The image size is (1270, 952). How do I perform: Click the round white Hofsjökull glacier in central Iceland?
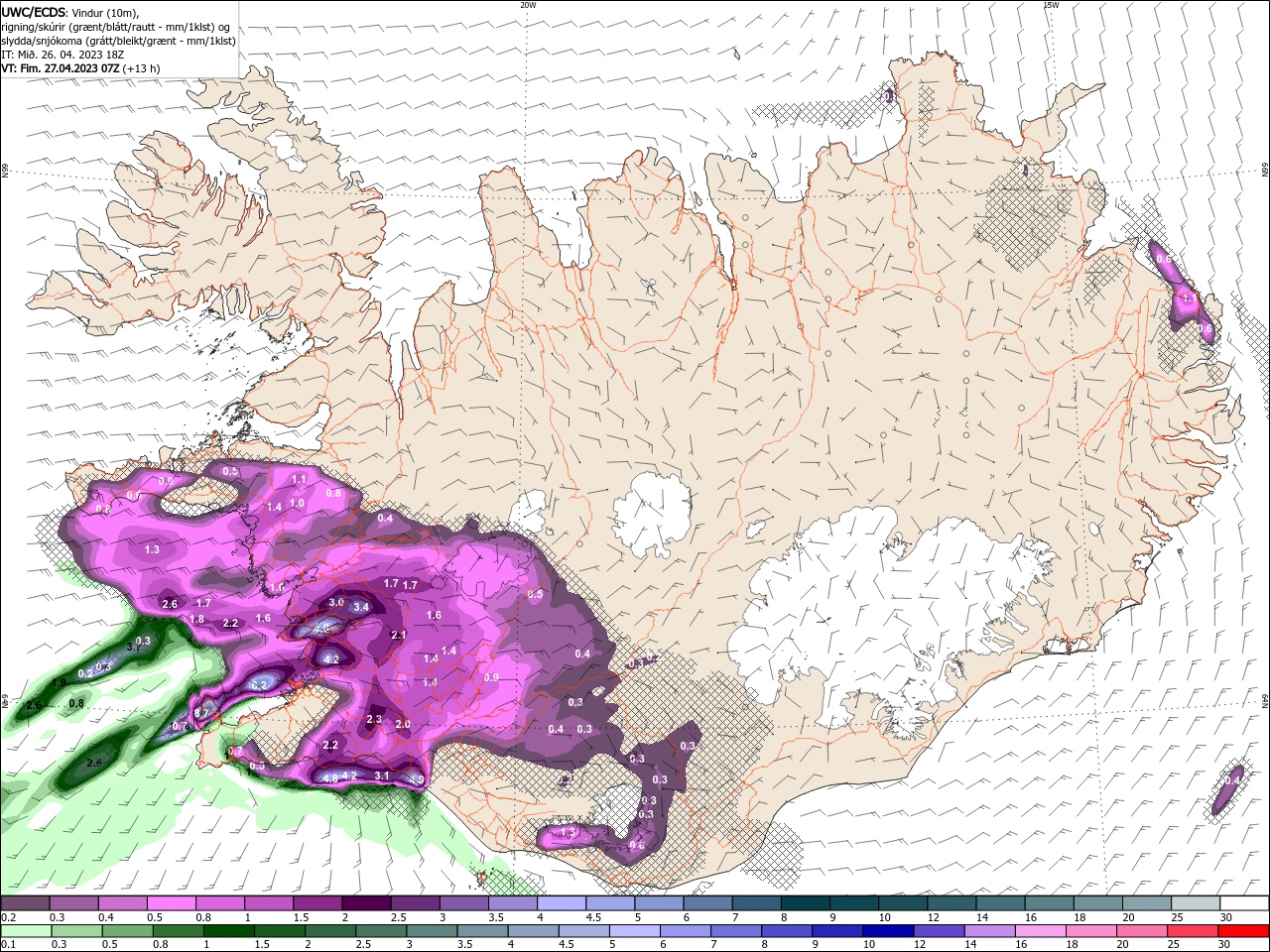(651, 513)
